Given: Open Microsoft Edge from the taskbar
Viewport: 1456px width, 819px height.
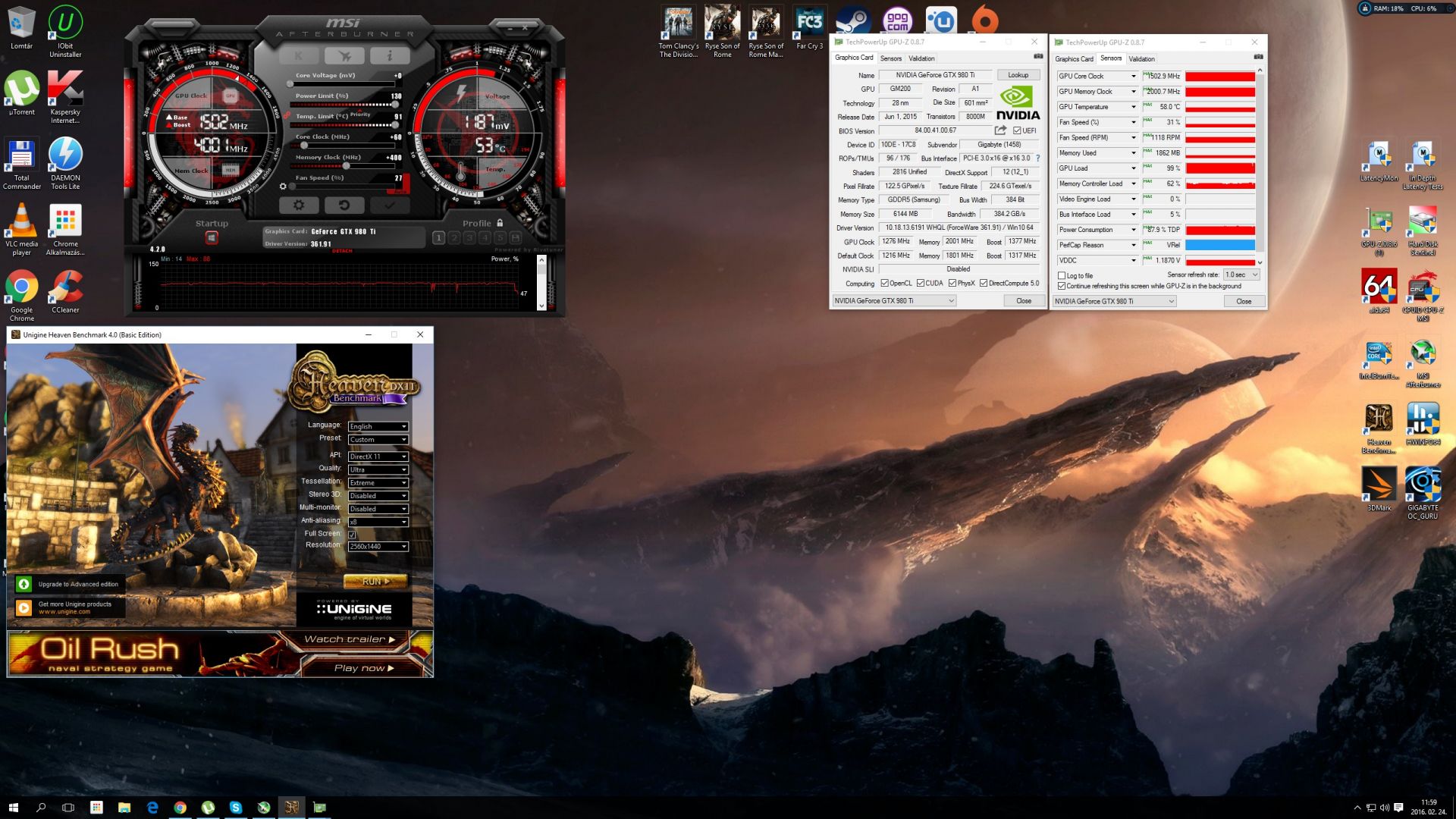Looking at the screenshot, I should pos(152,808).
